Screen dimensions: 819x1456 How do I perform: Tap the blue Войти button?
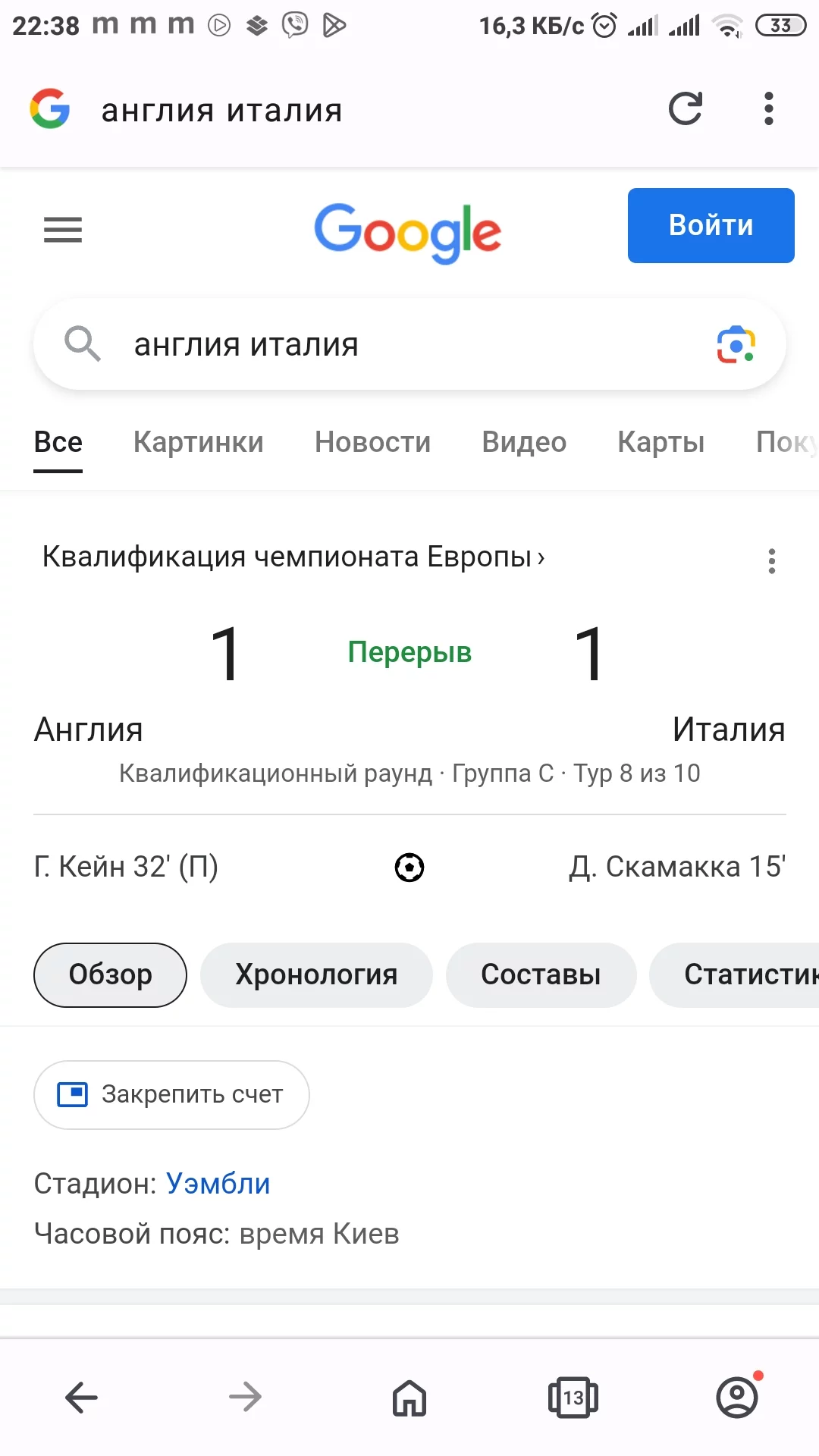click(x=711, y=225)
